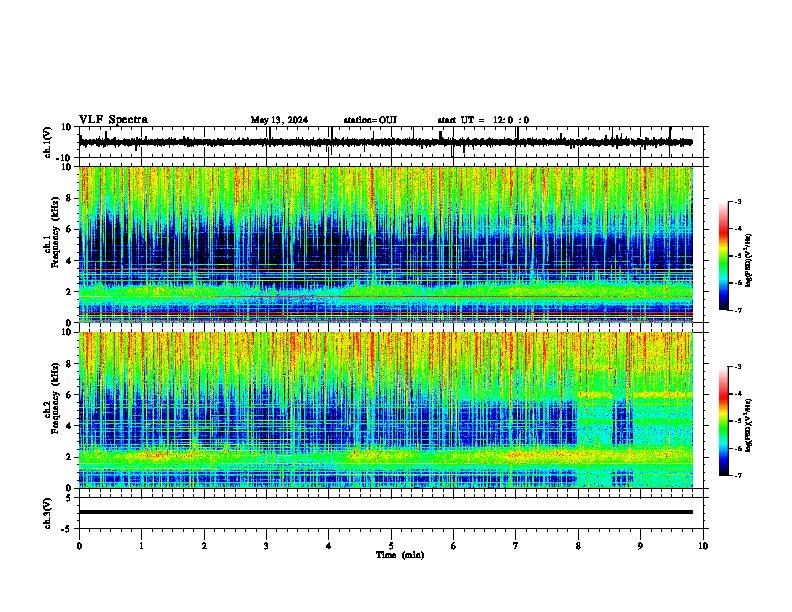
Task: Click the "2" kHz tick on ch.1 axis
Action: tap(69, 292)
